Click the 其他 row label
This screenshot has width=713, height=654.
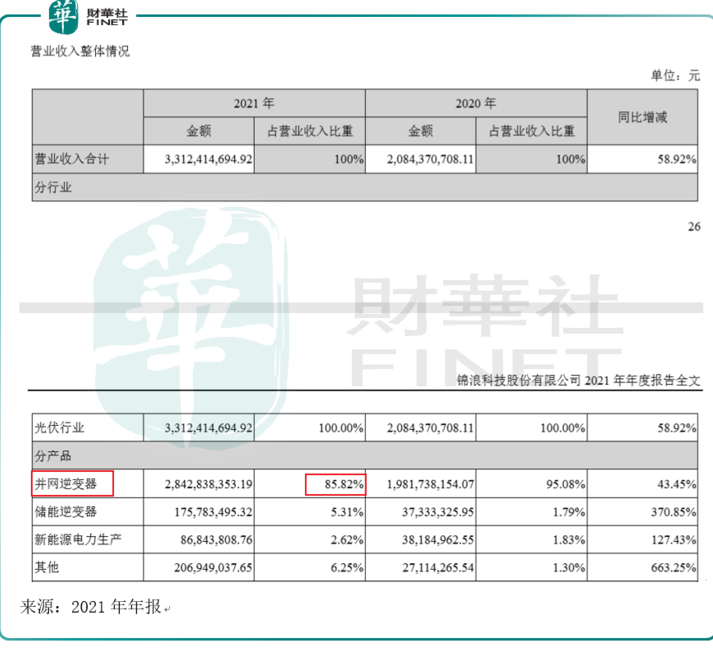click(x=48, y=569)
